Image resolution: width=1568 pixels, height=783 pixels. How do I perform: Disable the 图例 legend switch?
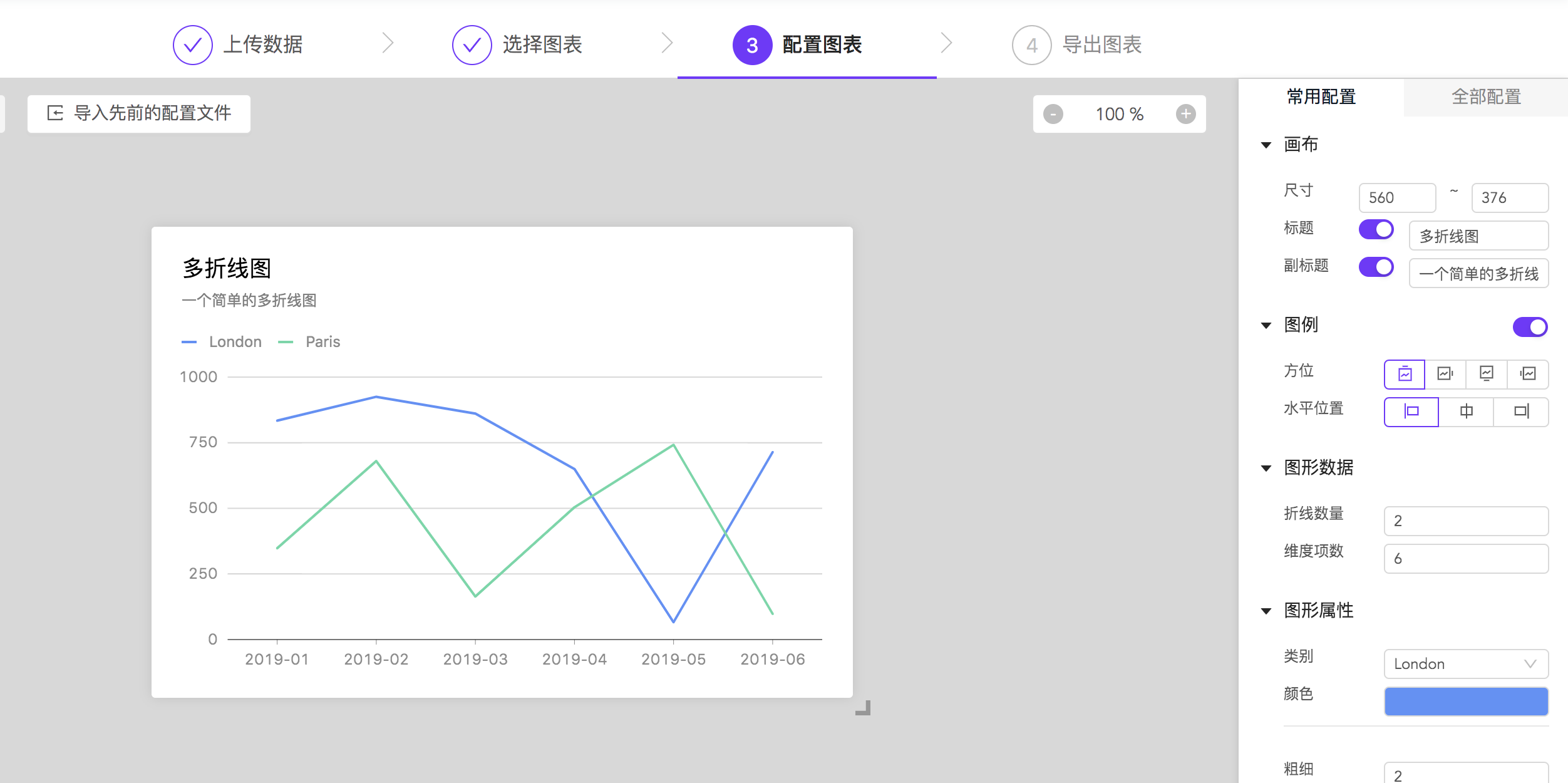[x=1530, y=326]
